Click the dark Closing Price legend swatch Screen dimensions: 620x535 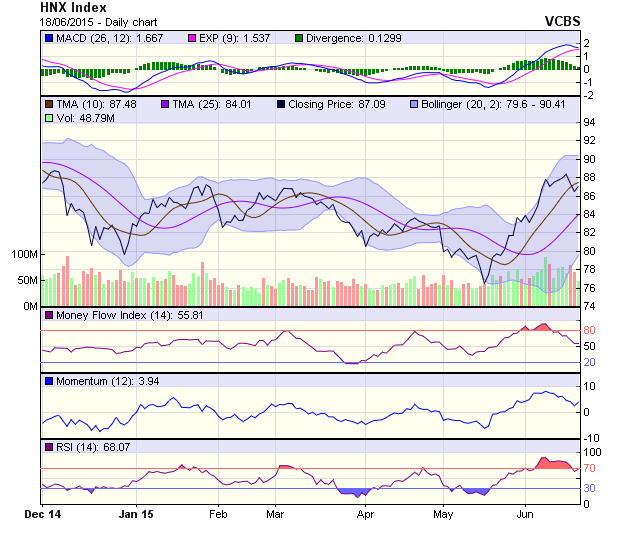280,104
